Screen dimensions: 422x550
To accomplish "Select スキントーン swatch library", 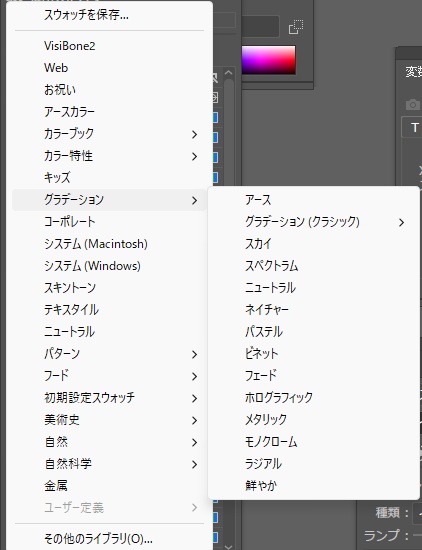I will tap(109, 288).
